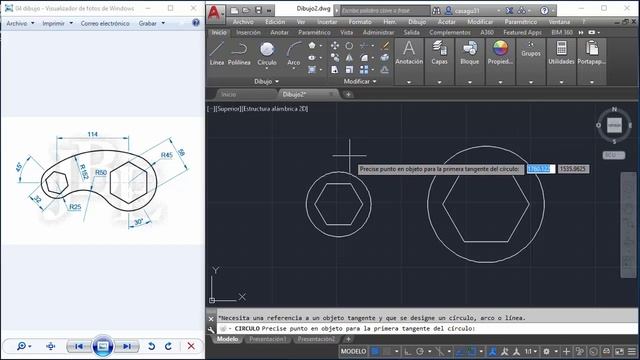Toggle MODELO space button in status bar
This screenshot has height=360, width=640.
click(353, 351)
